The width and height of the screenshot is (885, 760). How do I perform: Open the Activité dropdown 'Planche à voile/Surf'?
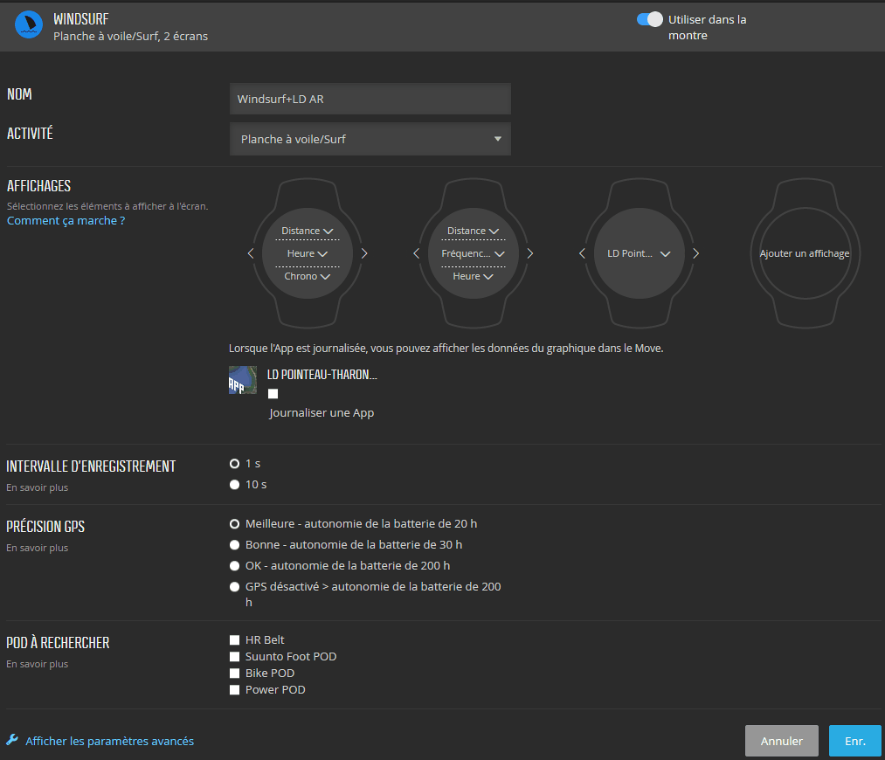click(370, 139)
